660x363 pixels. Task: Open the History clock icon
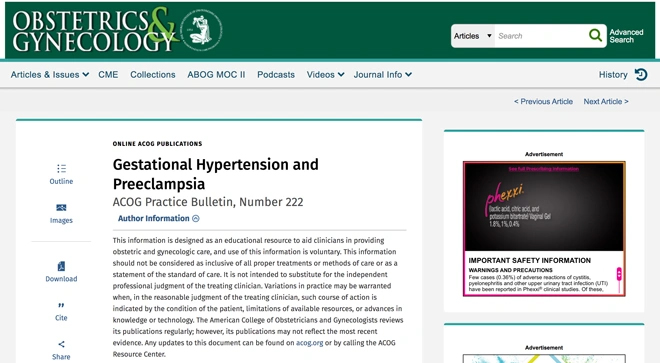641,75
